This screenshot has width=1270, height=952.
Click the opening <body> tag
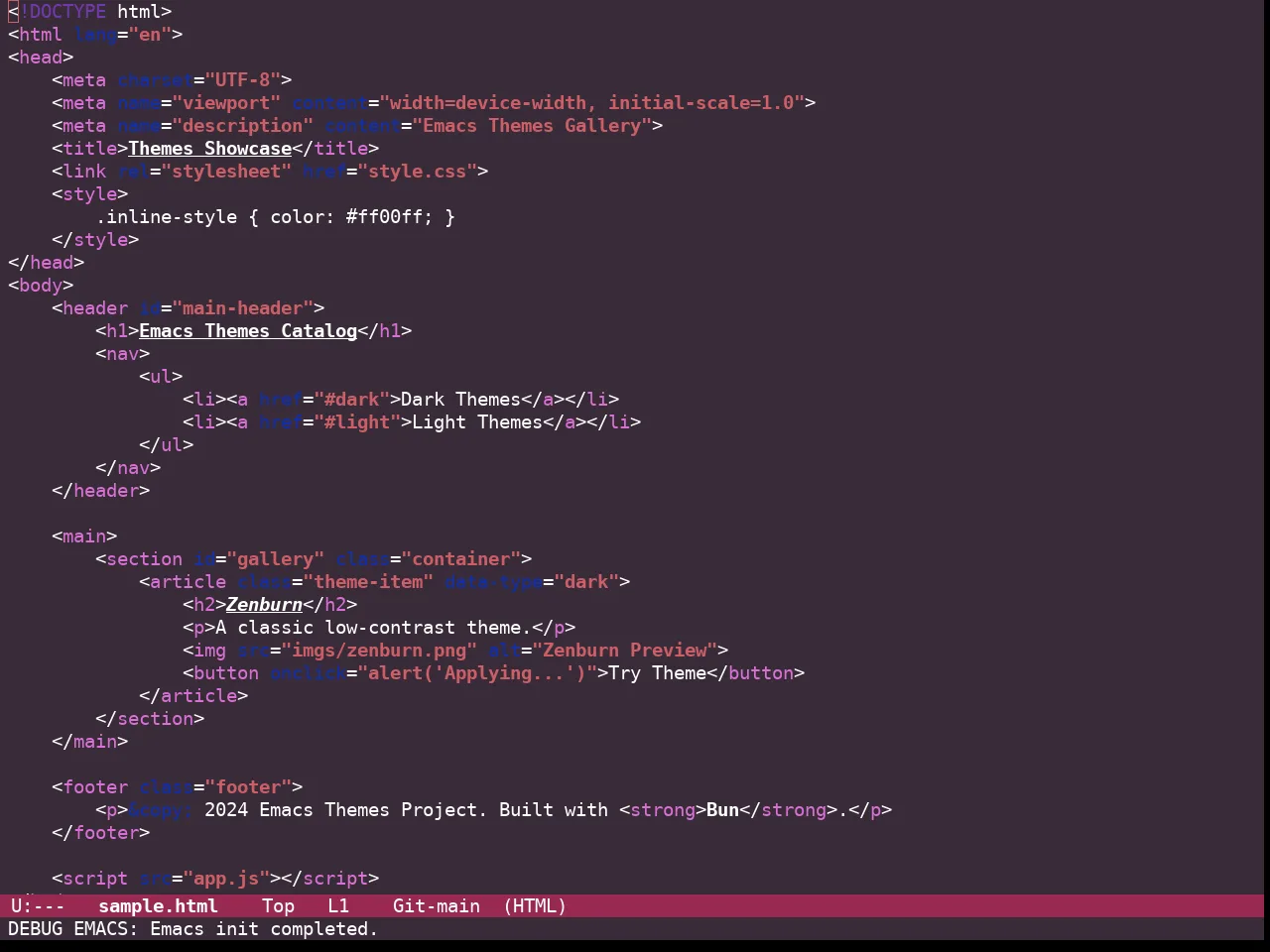41,286
